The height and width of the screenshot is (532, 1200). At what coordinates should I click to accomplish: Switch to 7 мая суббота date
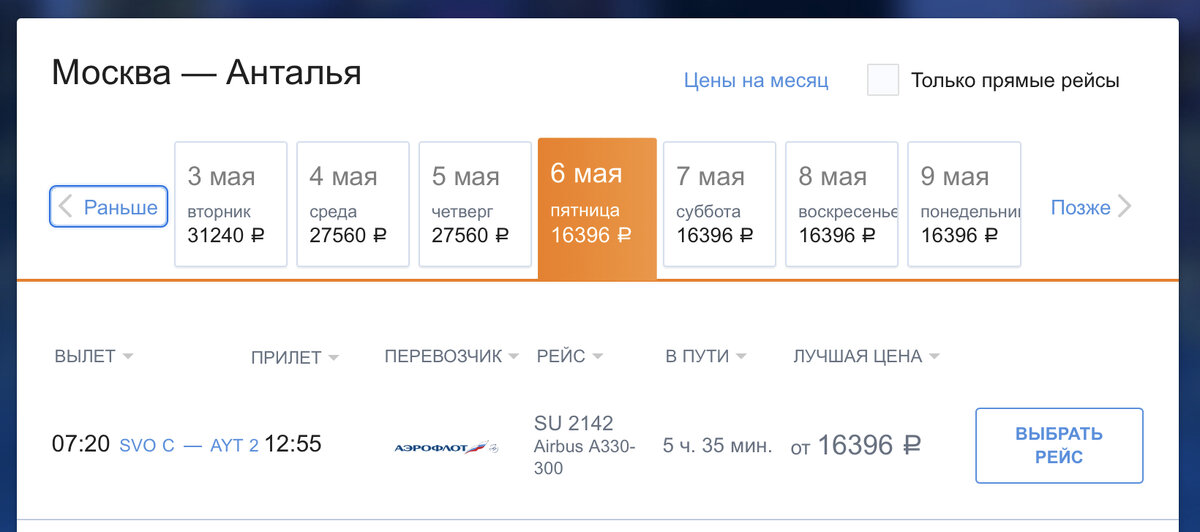[719, 205]
